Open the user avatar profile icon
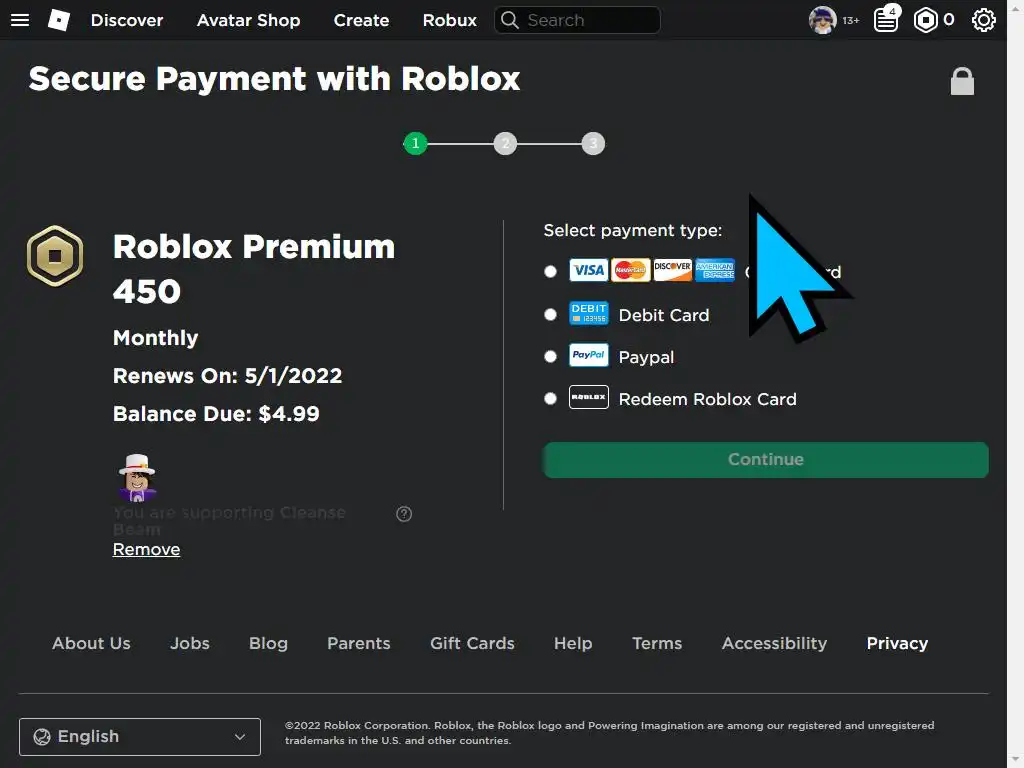Screen dimensions: 1024x768 (822, 20)
